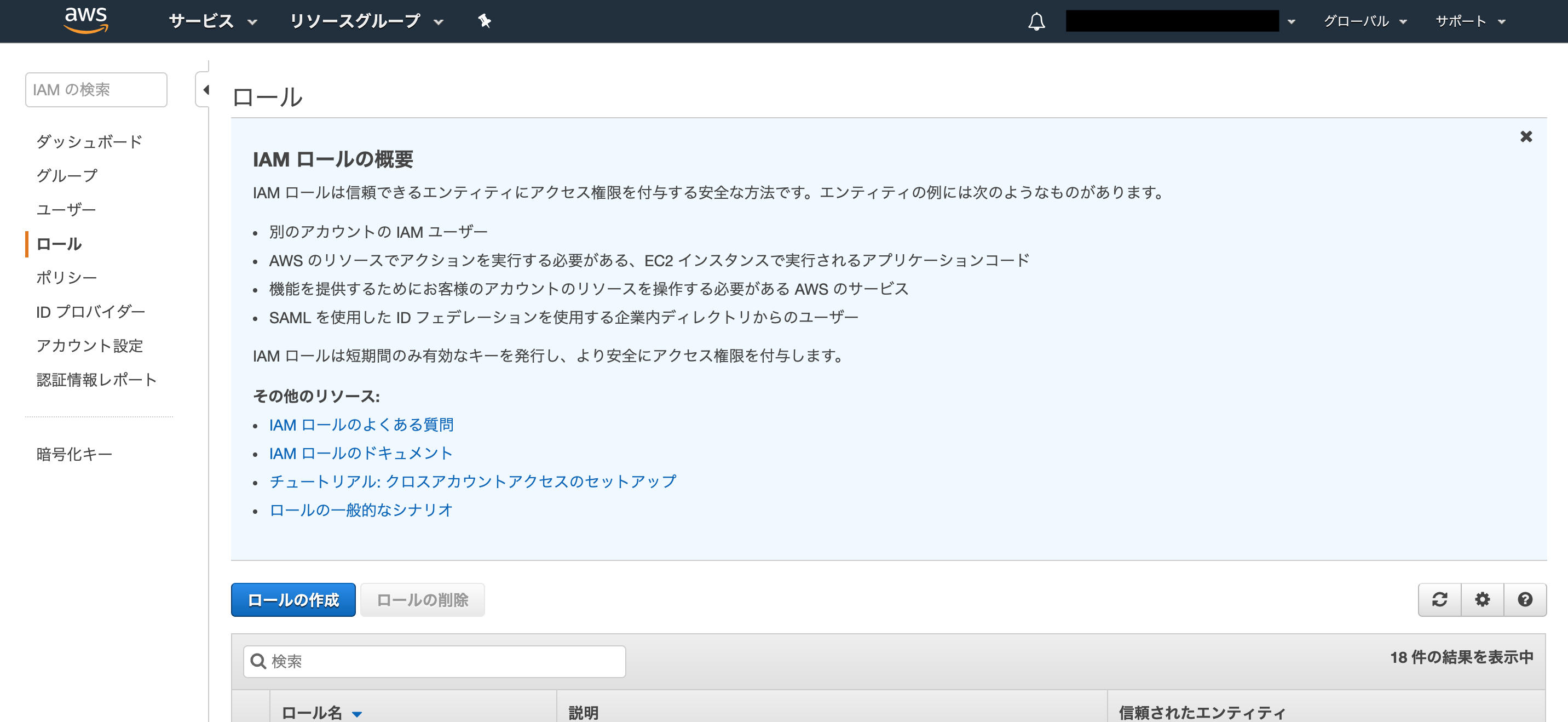
Task: Click the ロールの削除 button
Action: (423, 599)
